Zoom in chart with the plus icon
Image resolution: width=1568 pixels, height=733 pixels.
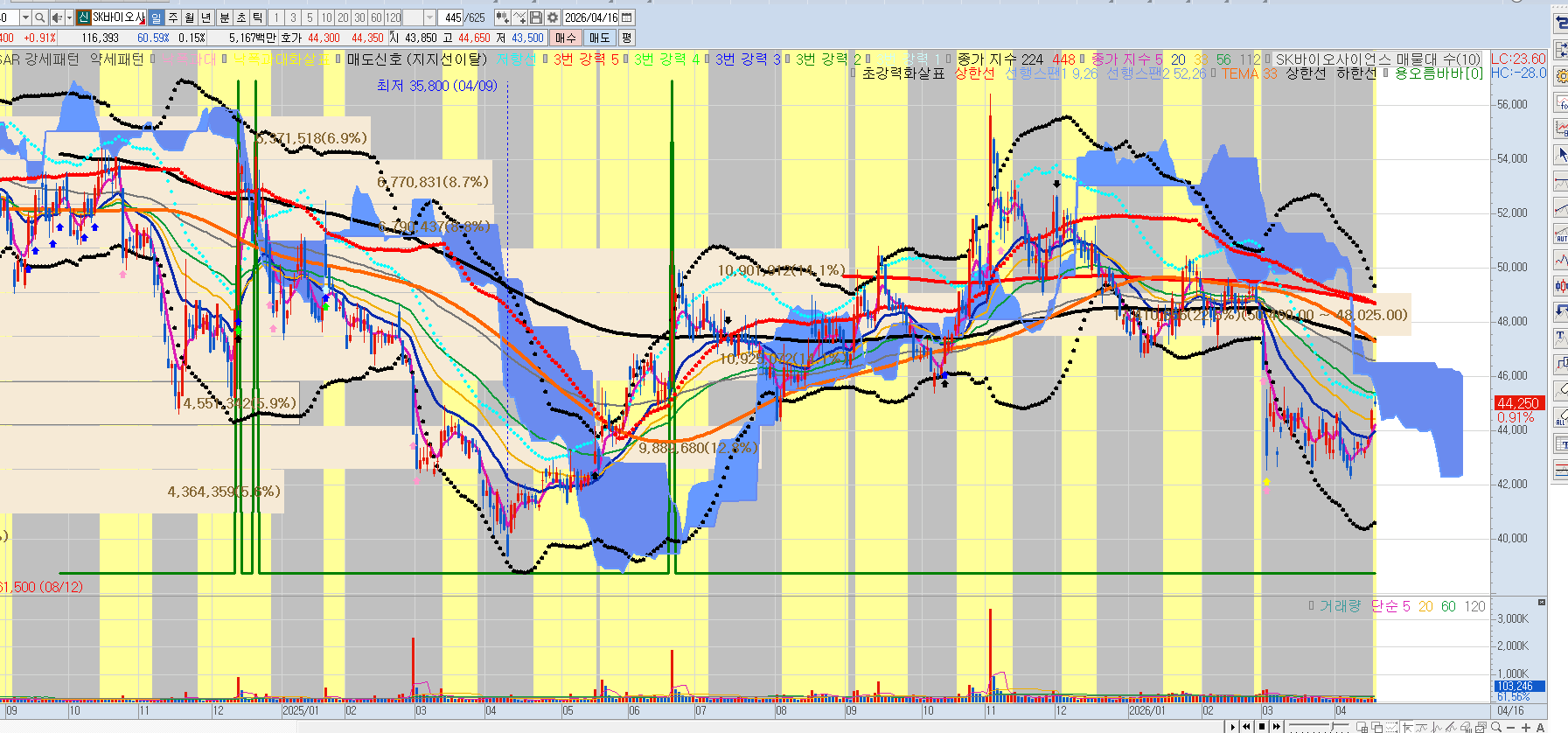point(1526,727)
